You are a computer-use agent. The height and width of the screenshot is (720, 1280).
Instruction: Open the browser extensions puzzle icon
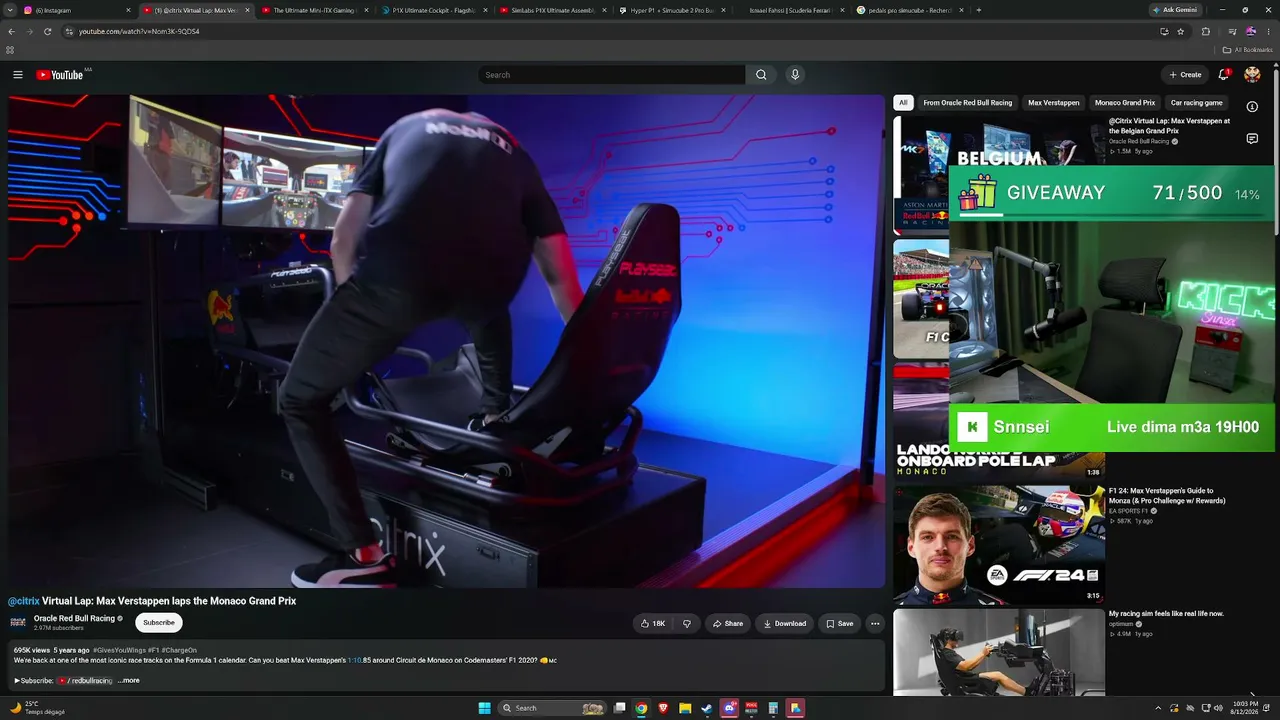click(x=1205, y=31)
